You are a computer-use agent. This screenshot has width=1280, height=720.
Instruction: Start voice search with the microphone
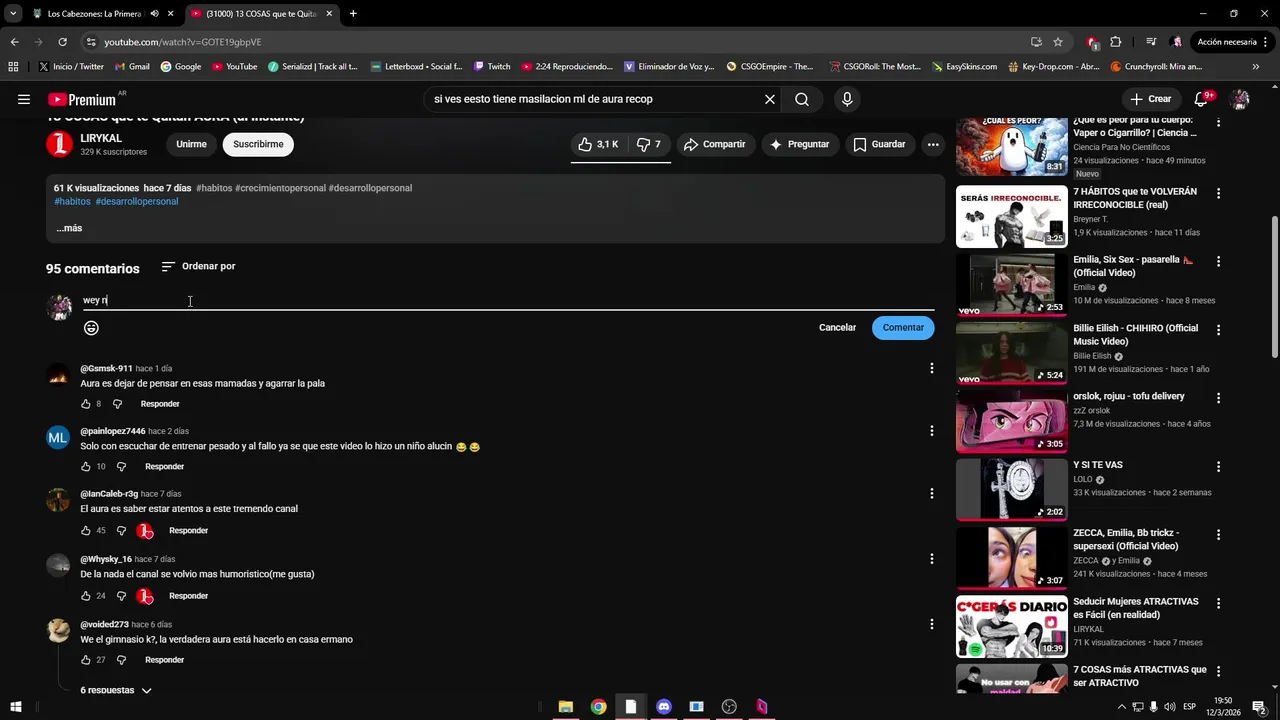[847, 99]
